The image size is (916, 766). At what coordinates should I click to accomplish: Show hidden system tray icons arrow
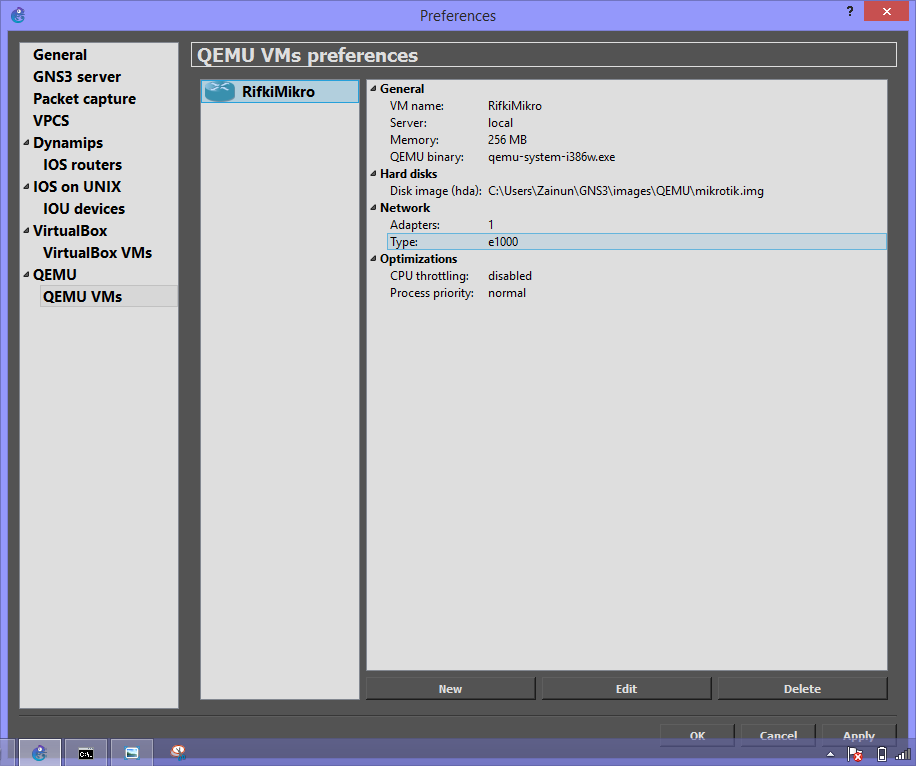coord(830,754)
